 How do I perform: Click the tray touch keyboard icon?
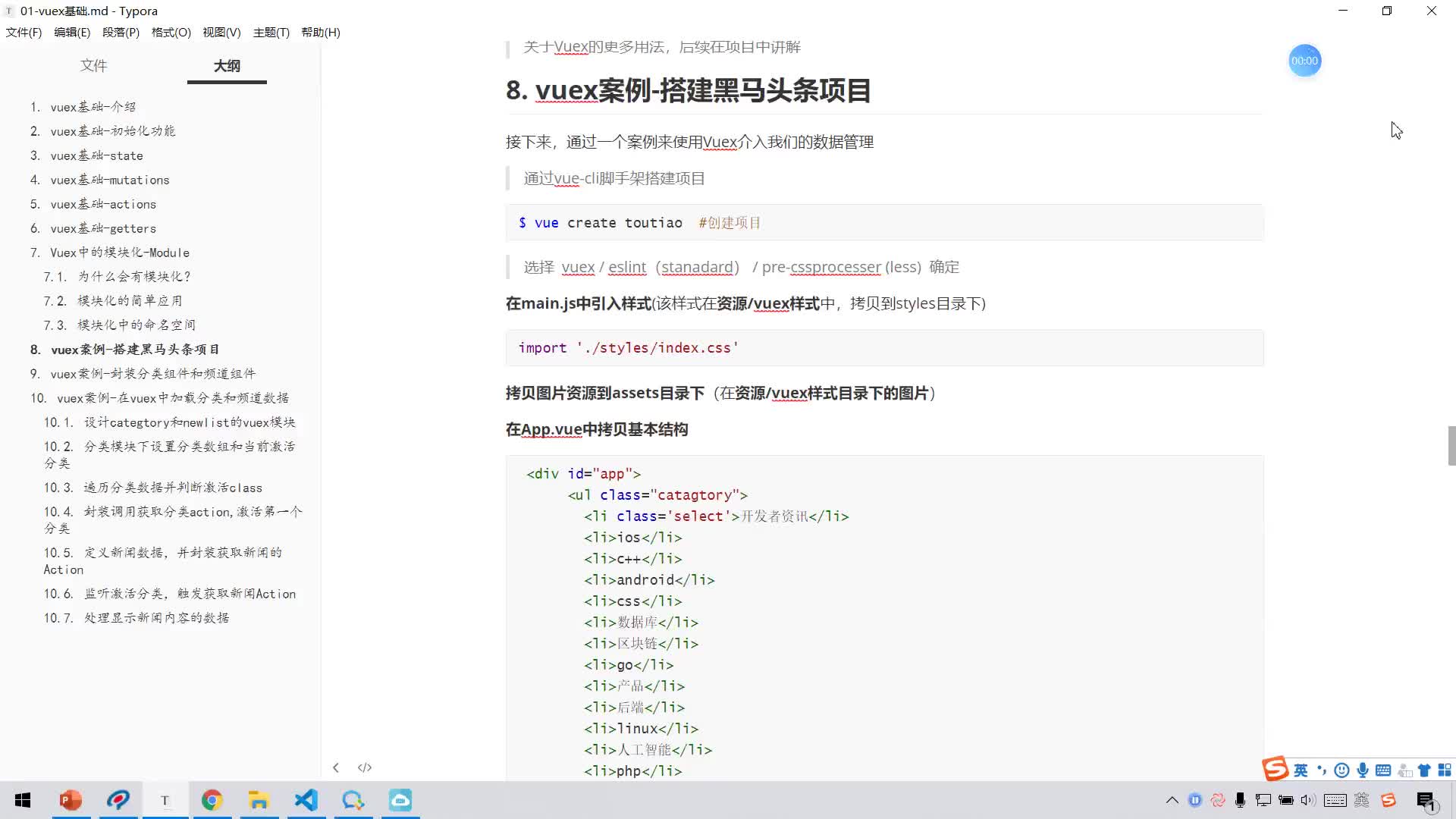1335,800
